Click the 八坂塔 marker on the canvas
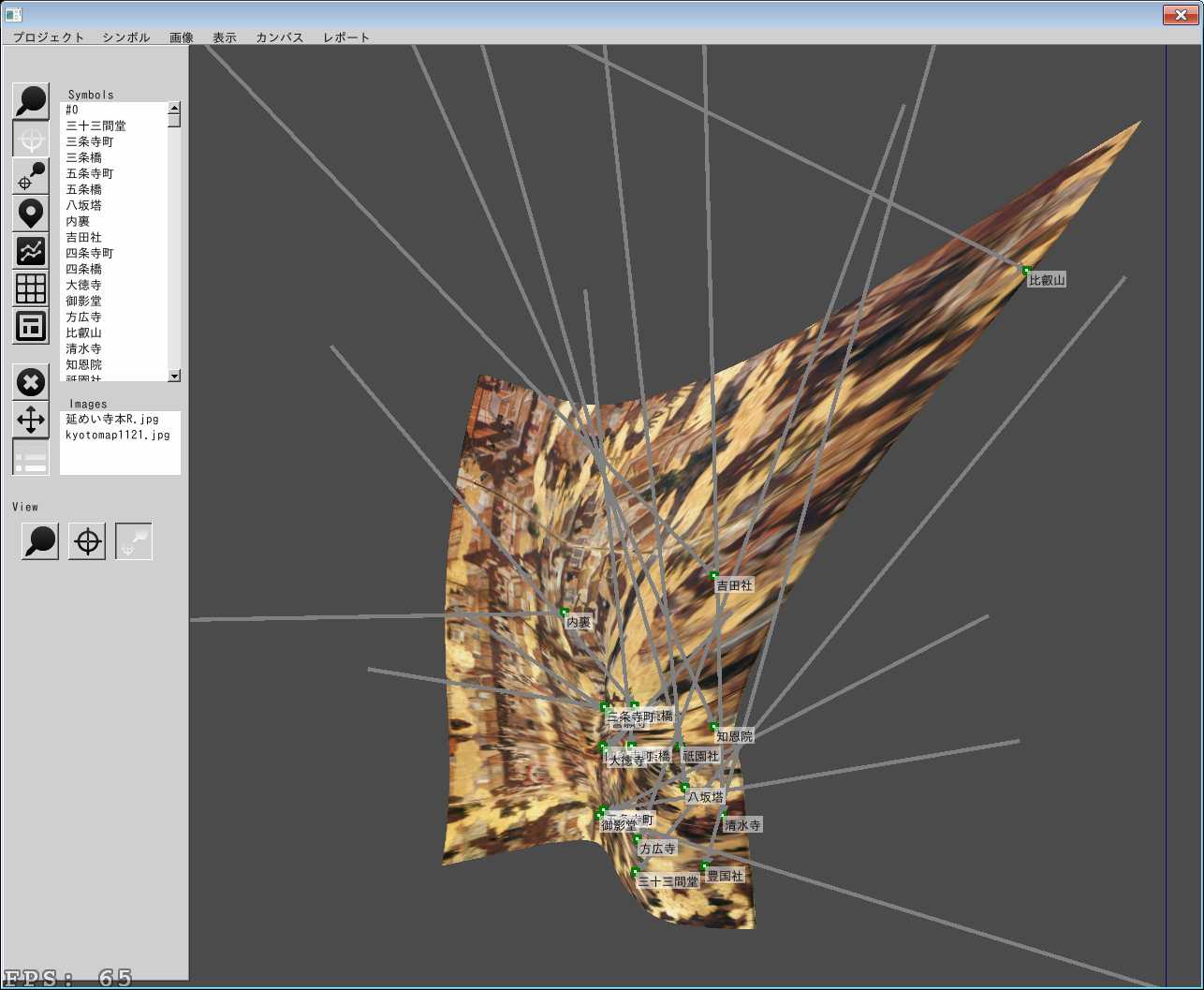 684,788
